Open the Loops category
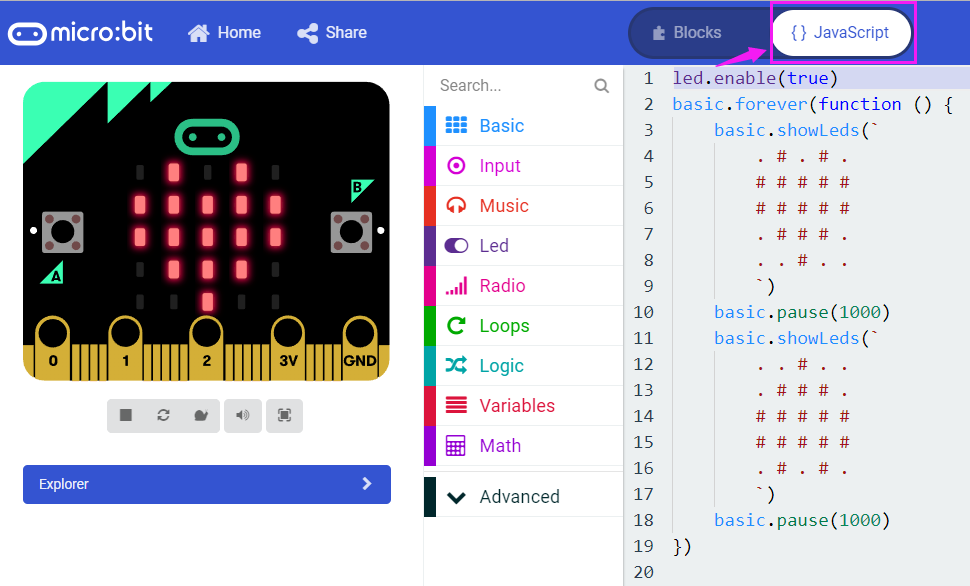Screen dimensions: 970x586 click(523, 325)
